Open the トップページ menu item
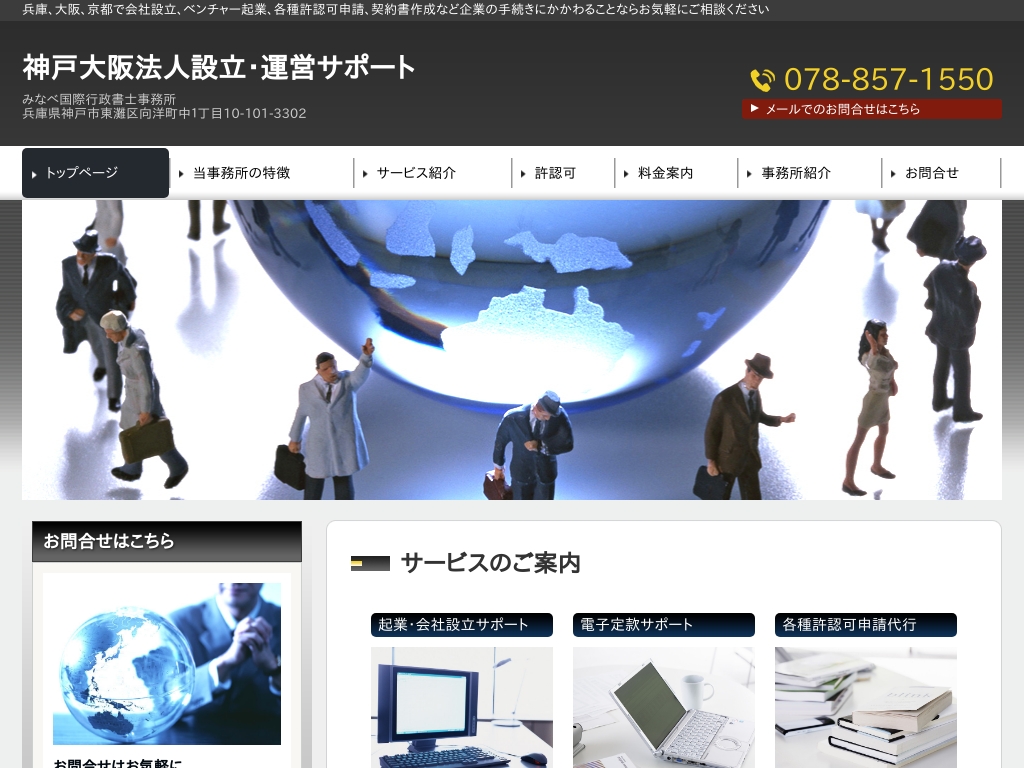This screenshot has height=768, width=1024. point(96,173)
